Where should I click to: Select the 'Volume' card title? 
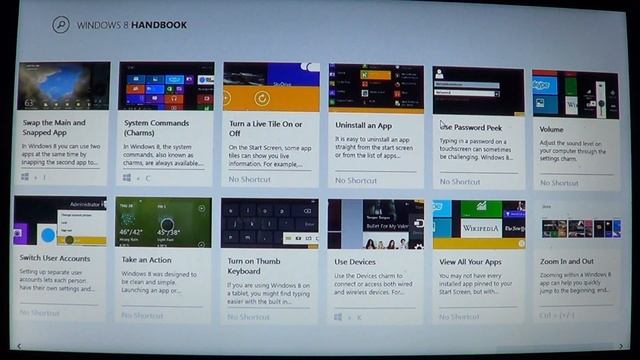tap(551, 129)
